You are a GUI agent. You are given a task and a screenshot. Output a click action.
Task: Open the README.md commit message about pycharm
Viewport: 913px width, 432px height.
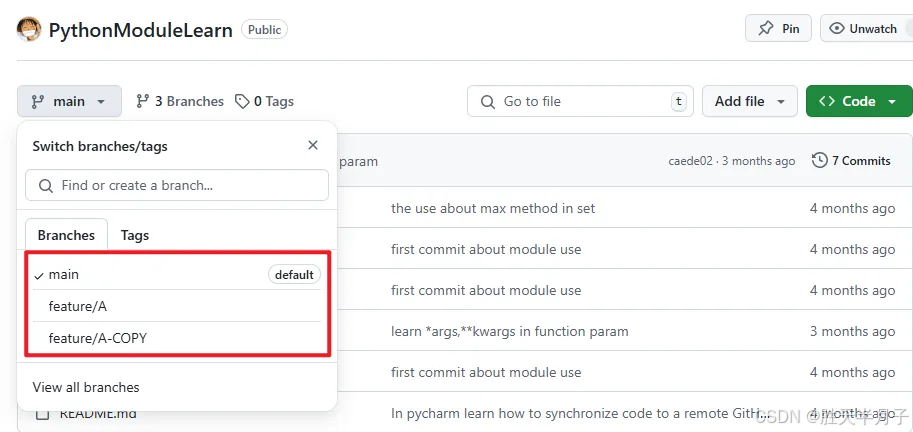[x=581, y=413]
